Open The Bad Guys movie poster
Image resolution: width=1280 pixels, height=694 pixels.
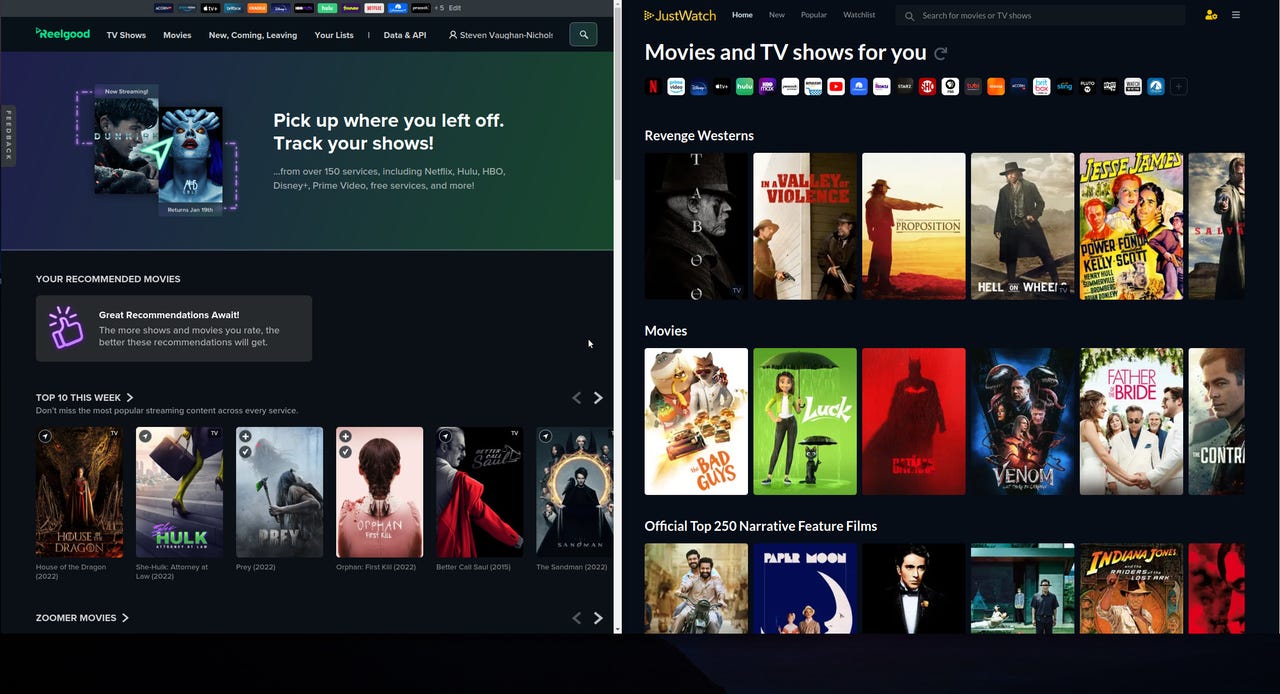pos(696,421)
